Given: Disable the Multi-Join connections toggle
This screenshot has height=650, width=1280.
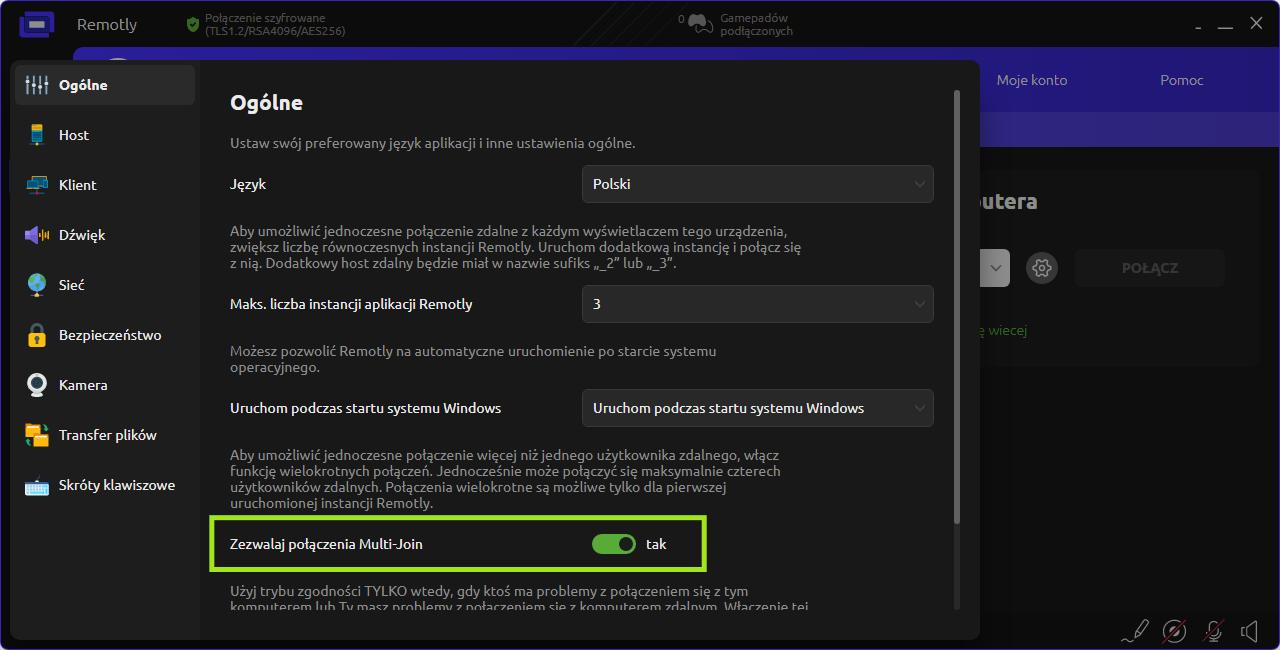Looking at the screenshot, I should (613, 544).
